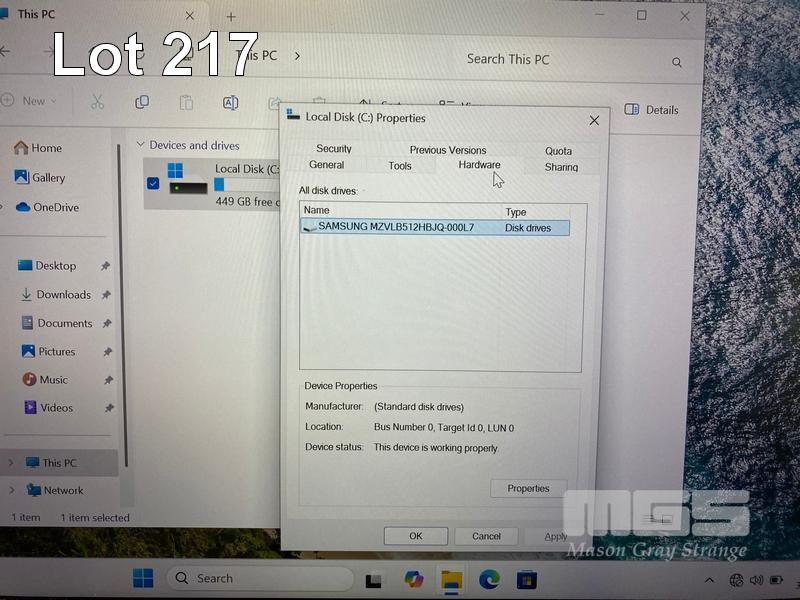Click the pin icon beside Videos
800x600 pixels.
(109, 408)
